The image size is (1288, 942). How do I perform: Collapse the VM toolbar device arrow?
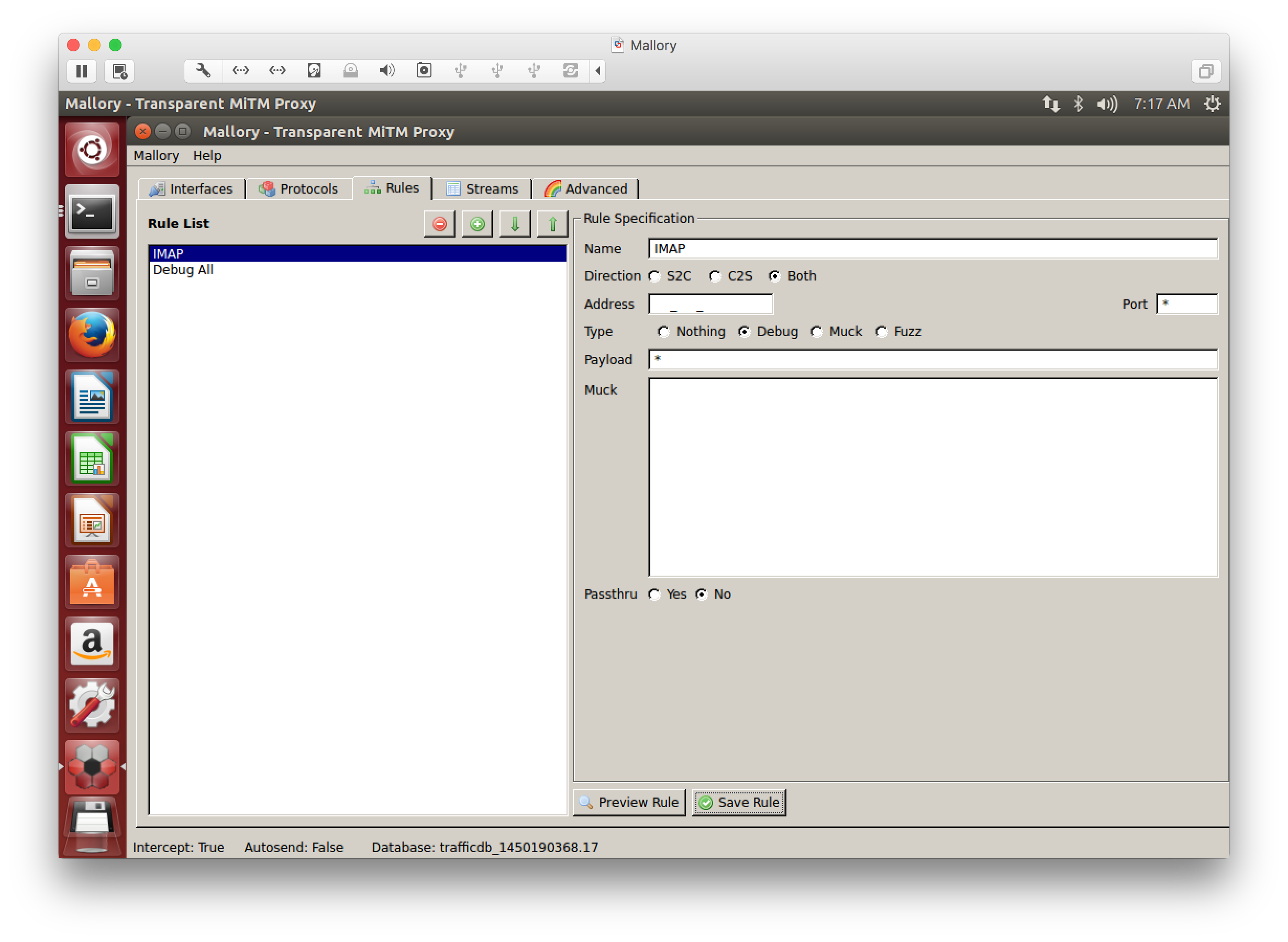coord(597,70)
